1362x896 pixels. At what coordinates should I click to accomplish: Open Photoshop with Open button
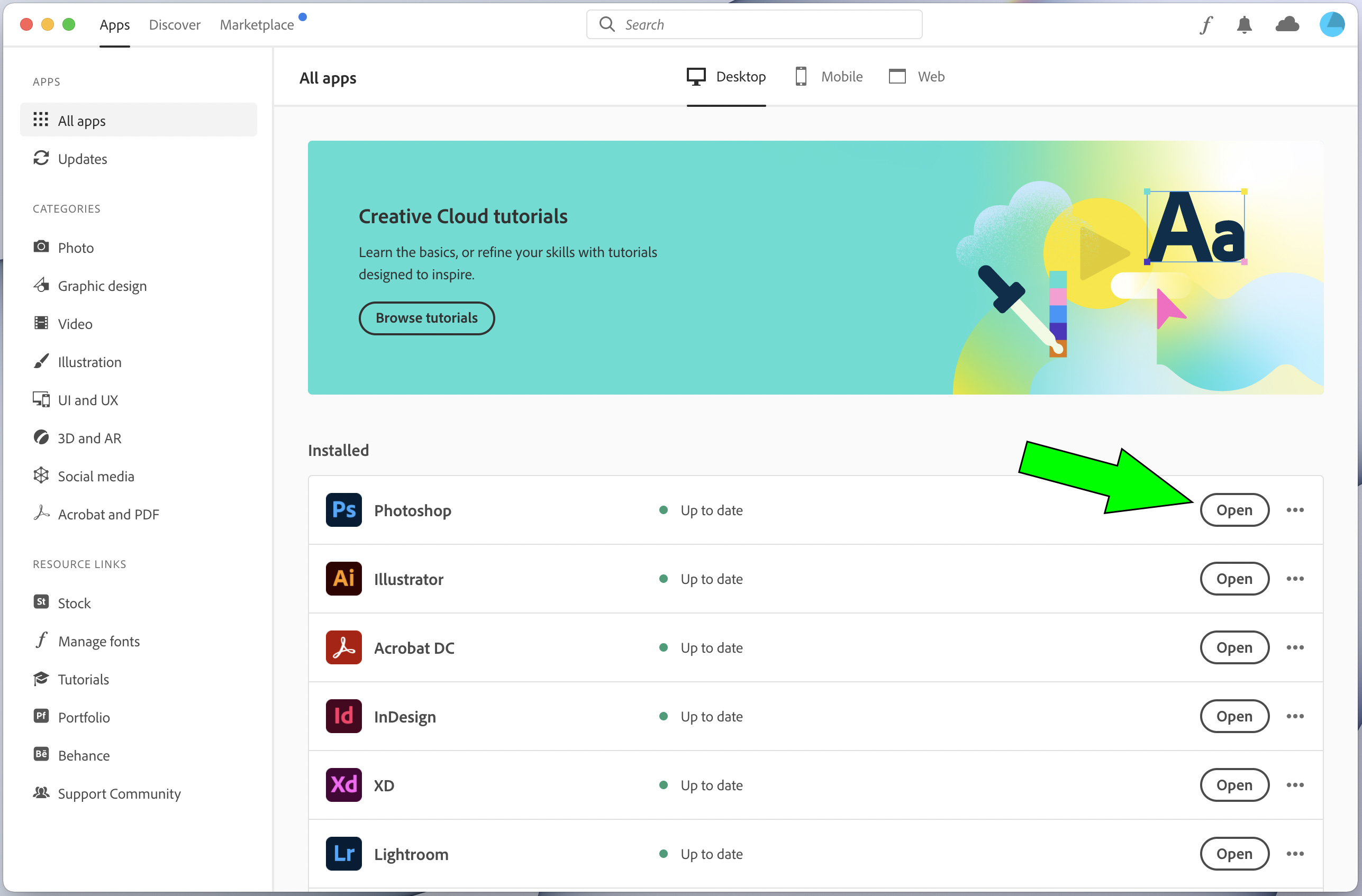pos(1234,510)
